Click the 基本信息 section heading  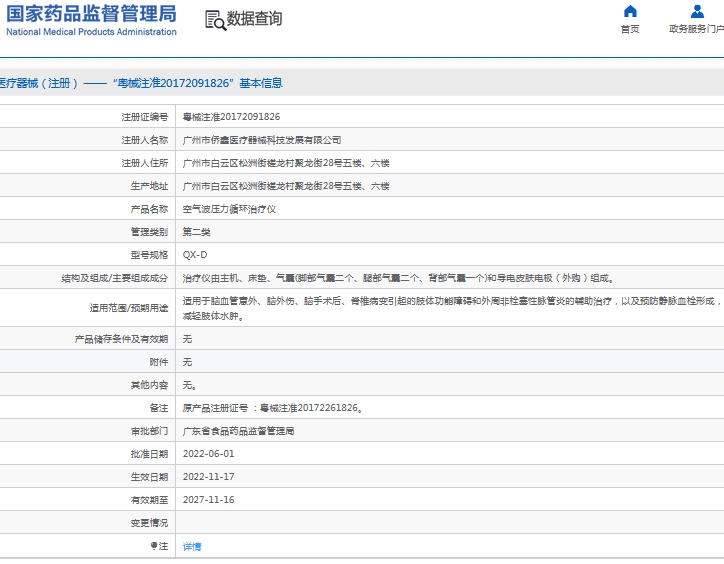pyautogui.click(x=261, y=83)
